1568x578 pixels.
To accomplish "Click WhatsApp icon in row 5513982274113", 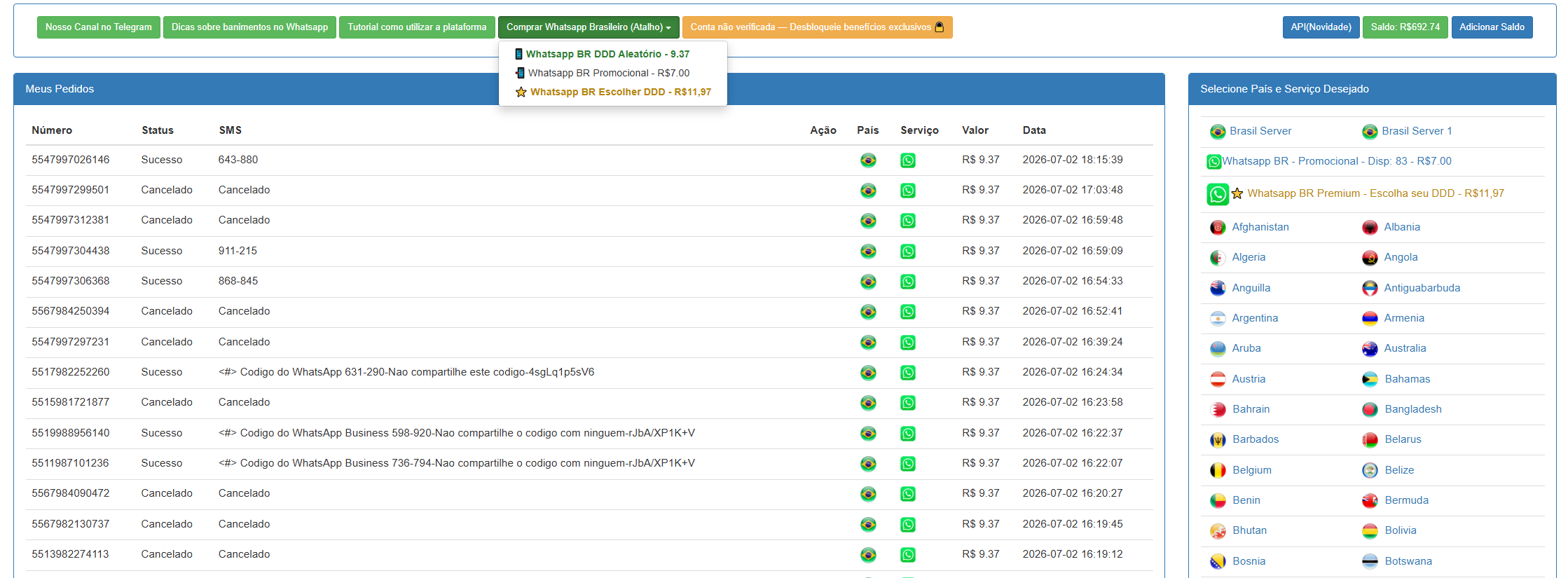I will (907, 555).
